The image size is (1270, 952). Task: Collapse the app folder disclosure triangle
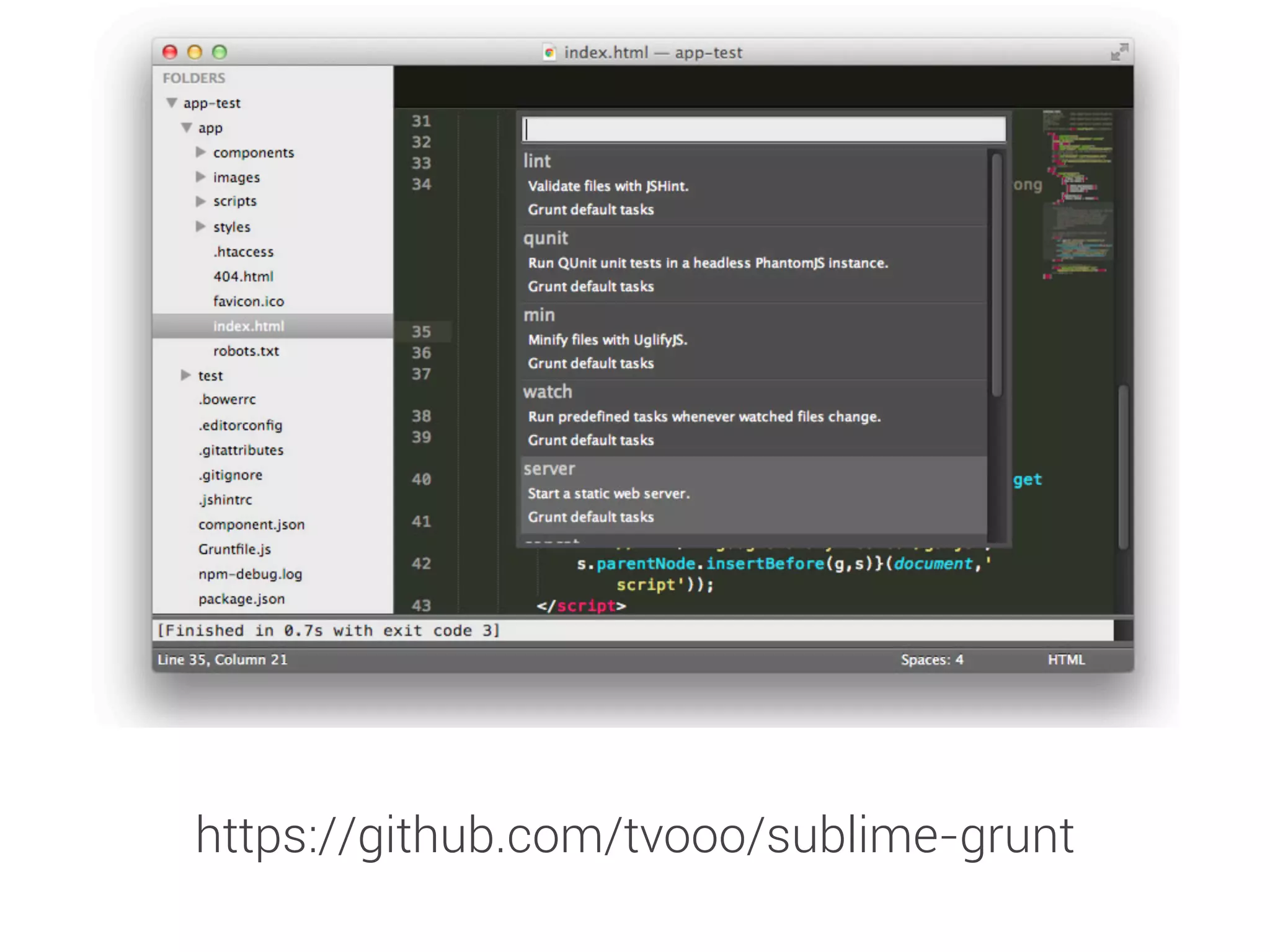pos(186,127)
